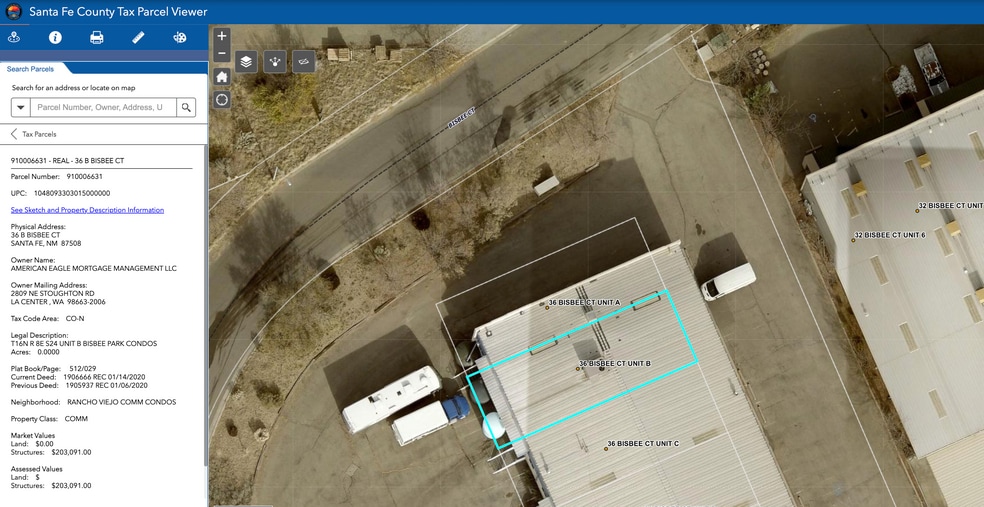Open the info panel icon
Image resolution: width=984 pixels, height=507 pixels.
[x=55, y=37]
